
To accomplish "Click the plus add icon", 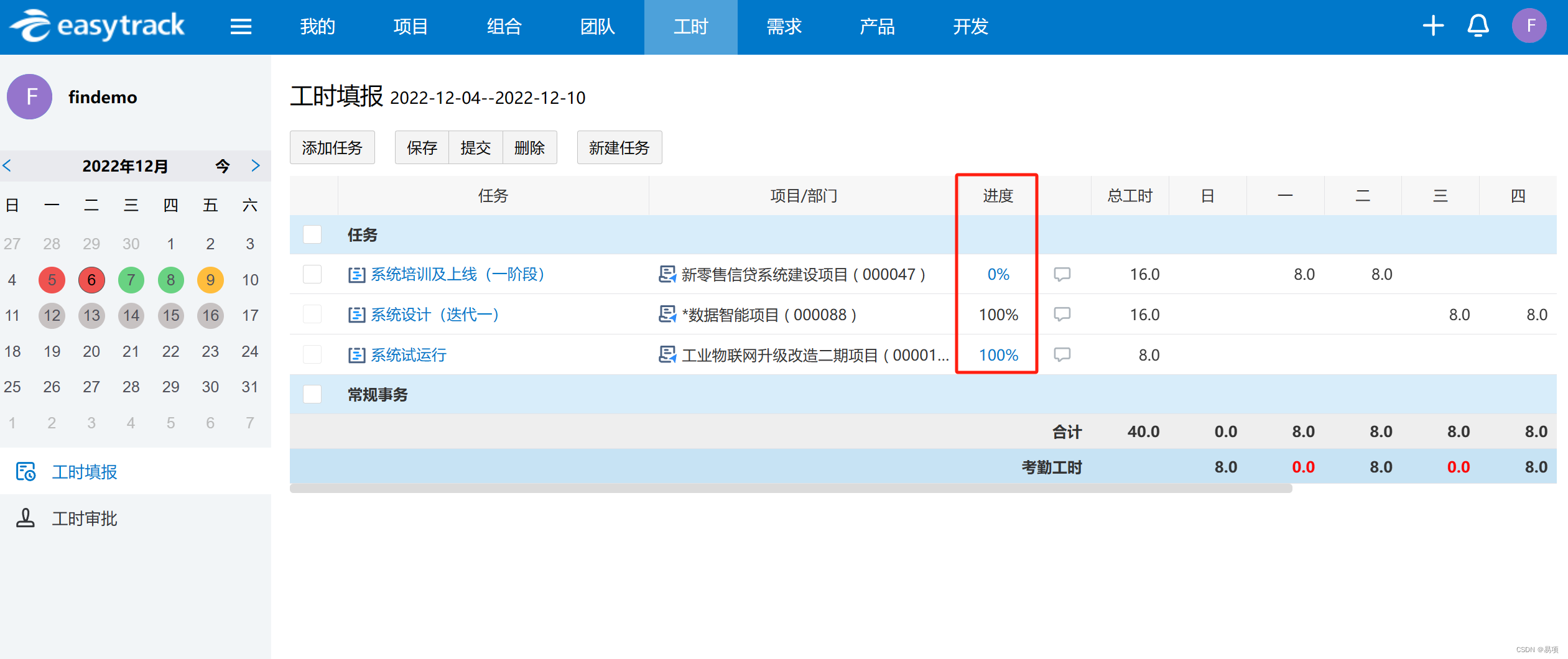I will (1433, 26).
